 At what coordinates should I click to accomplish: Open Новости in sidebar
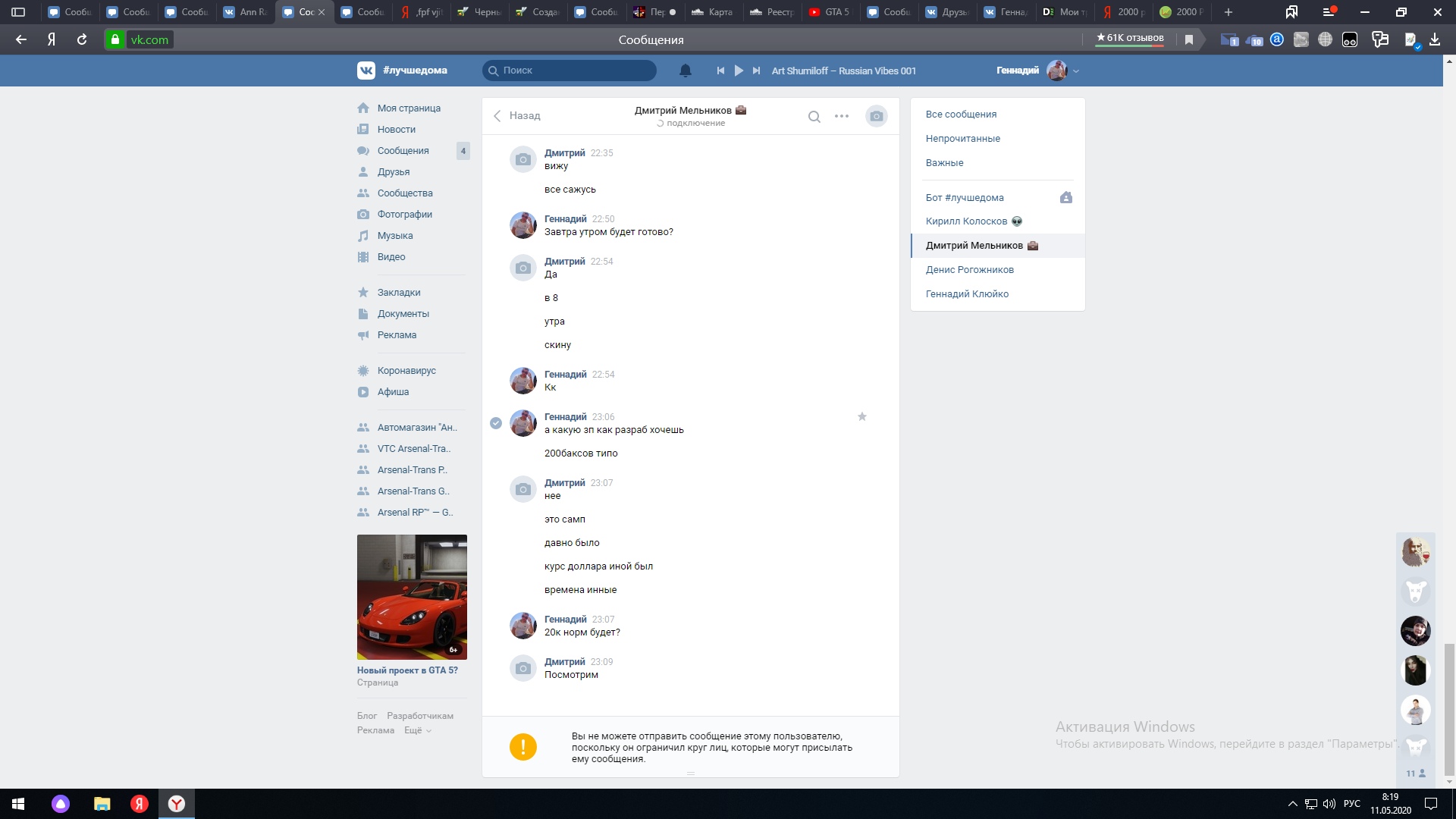(x=397, y=130)
